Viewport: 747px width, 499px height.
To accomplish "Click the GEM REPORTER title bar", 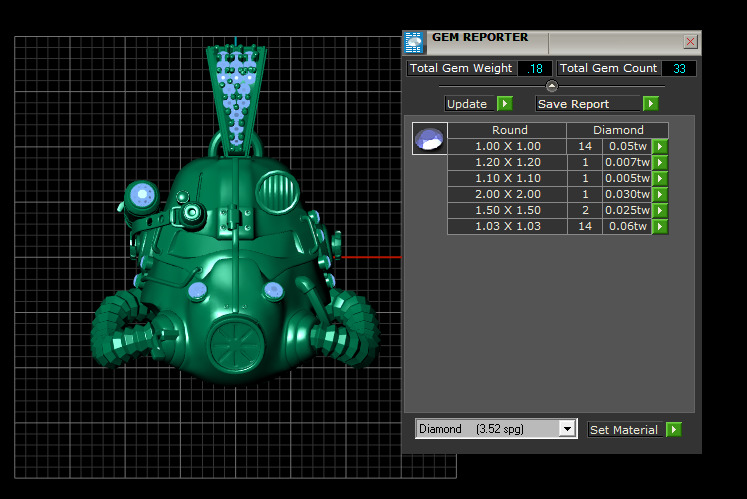I will [x=553, y=43].
